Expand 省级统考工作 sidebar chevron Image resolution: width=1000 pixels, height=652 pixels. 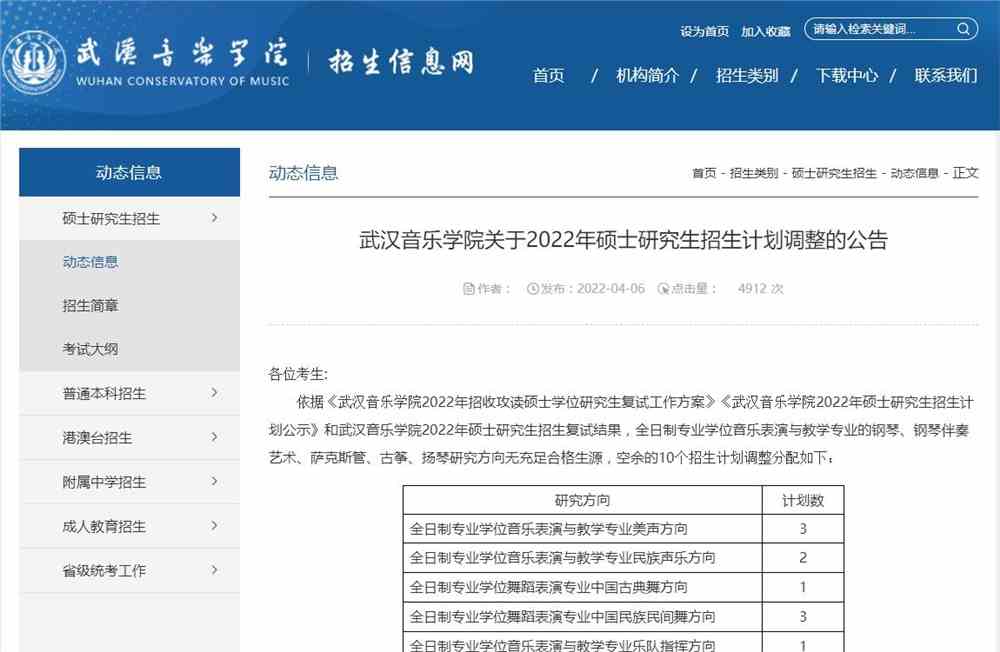(x=214, y=570)
